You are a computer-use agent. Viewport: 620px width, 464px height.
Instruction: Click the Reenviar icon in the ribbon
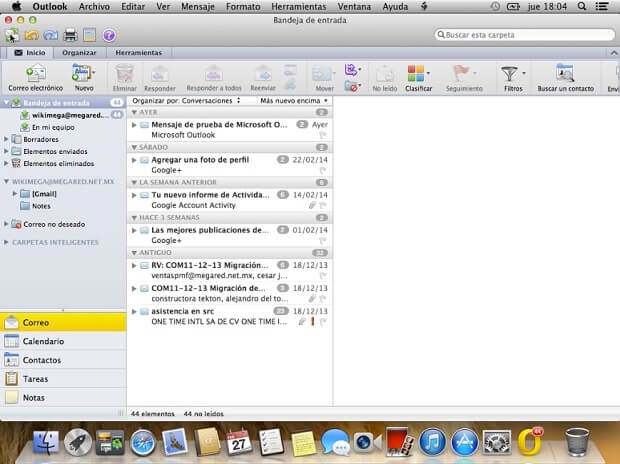click(263, 74)
